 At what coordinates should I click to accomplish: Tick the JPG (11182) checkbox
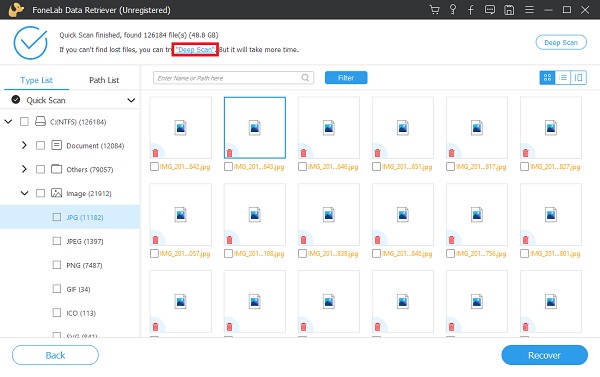(x=57, y=217)
